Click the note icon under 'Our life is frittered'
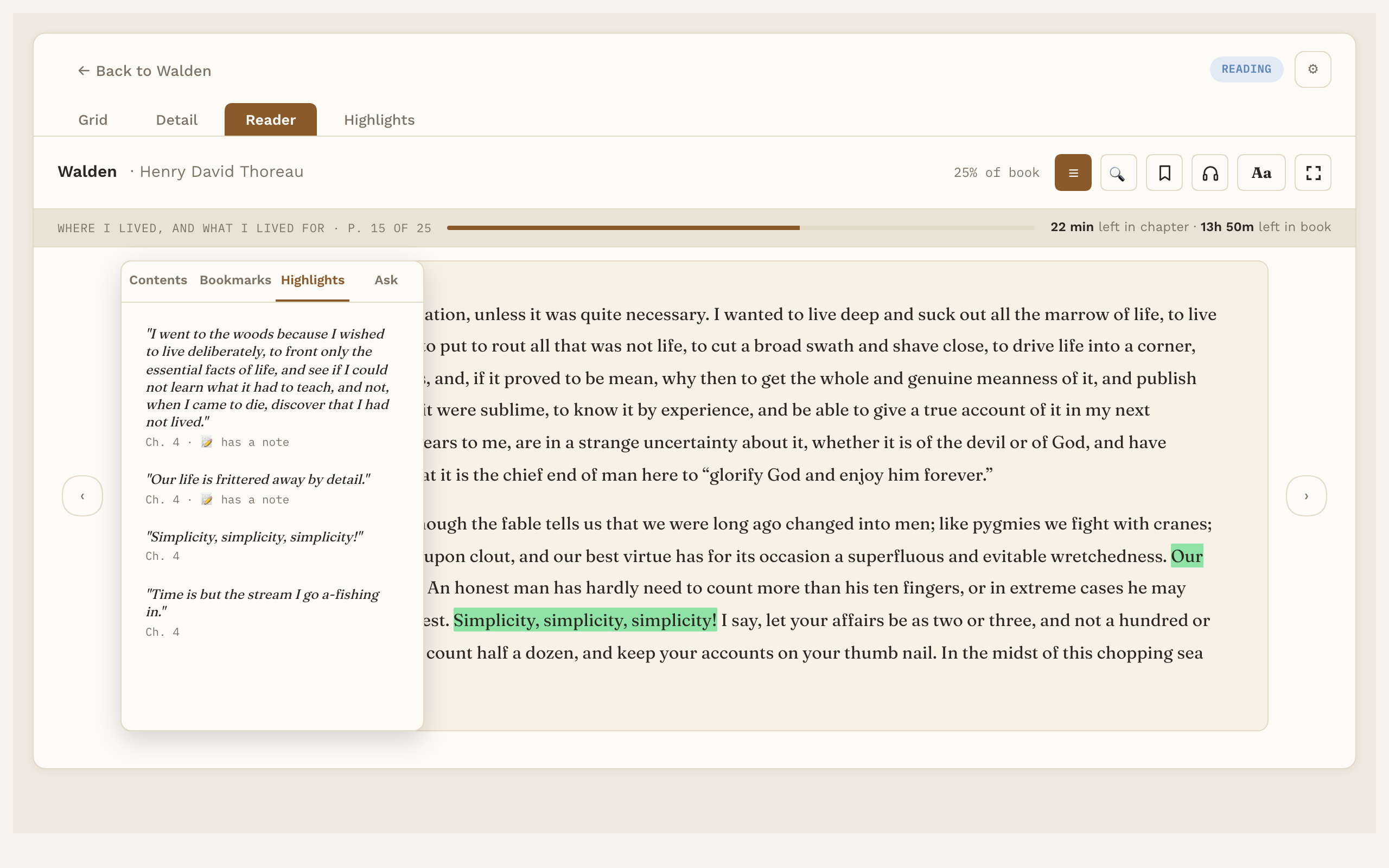 pos(207,500)
